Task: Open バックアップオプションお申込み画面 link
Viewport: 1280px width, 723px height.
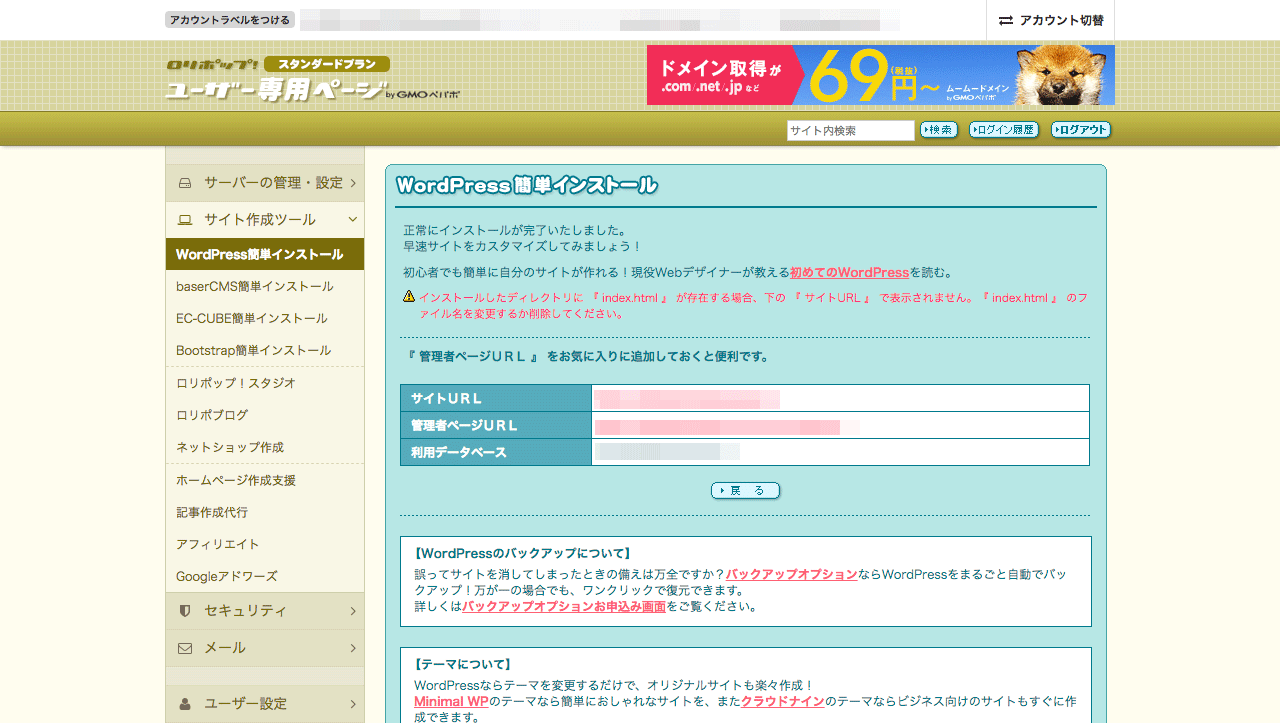Action: coord(564,606)
